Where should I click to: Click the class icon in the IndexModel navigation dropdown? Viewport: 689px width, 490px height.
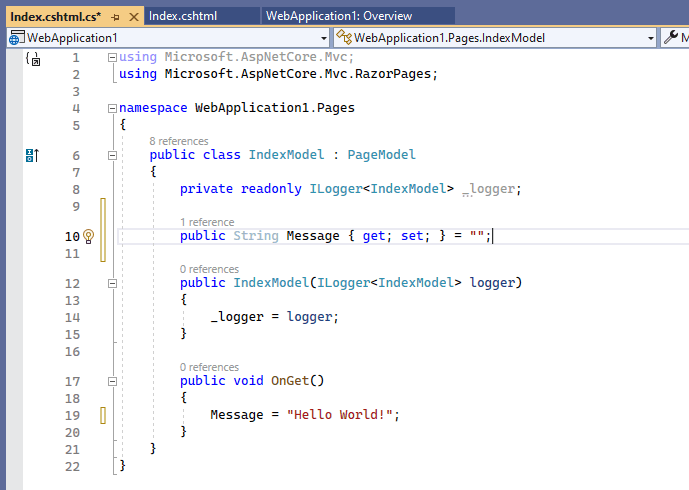point(345,38)
